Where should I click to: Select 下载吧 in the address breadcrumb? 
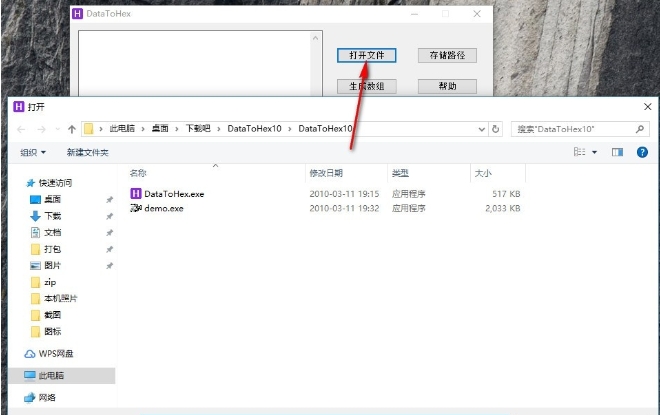click(x=198, y=129)
